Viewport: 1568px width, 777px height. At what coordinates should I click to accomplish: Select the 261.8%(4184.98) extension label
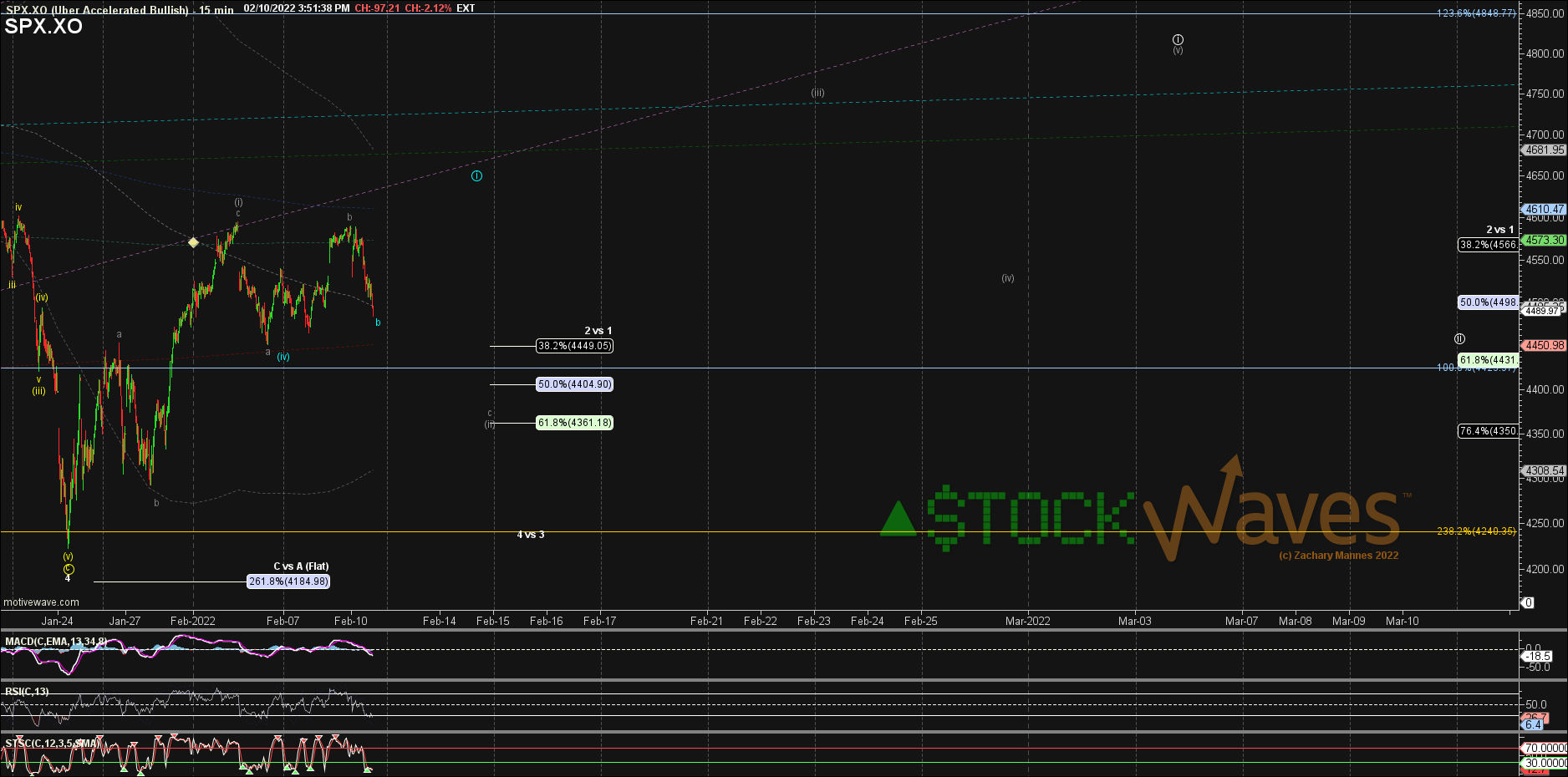[288, 581]
